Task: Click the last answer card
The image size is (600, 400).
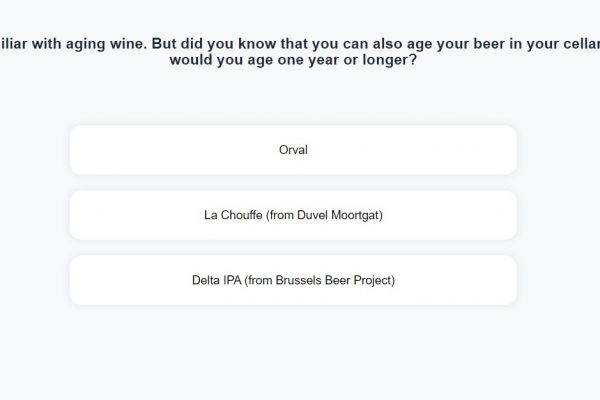Action: pos(293,280)
